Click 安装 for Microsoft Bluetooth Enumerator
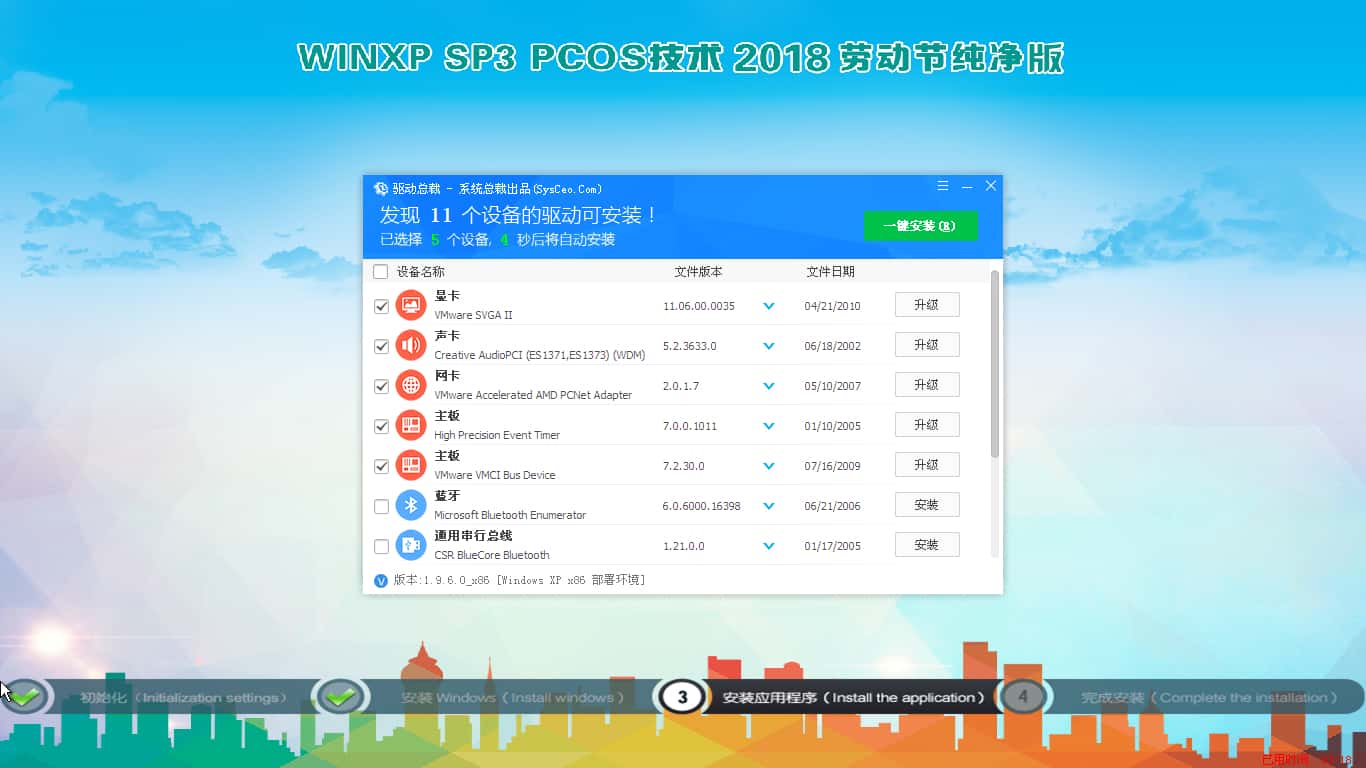The height and width of the screenshot is (768, 1366). (927, 505)
